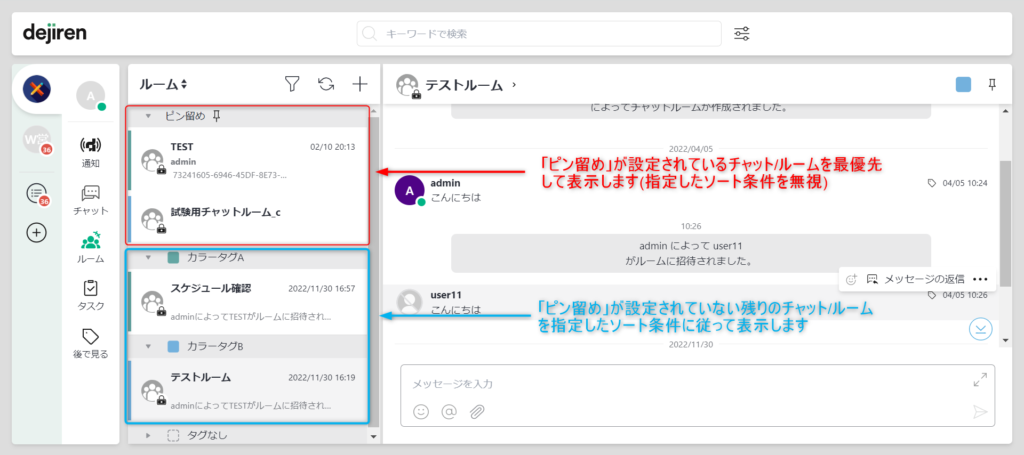Expand the message input box
The height and width of the screenshot is (455, 1024).
click(980, 381)
